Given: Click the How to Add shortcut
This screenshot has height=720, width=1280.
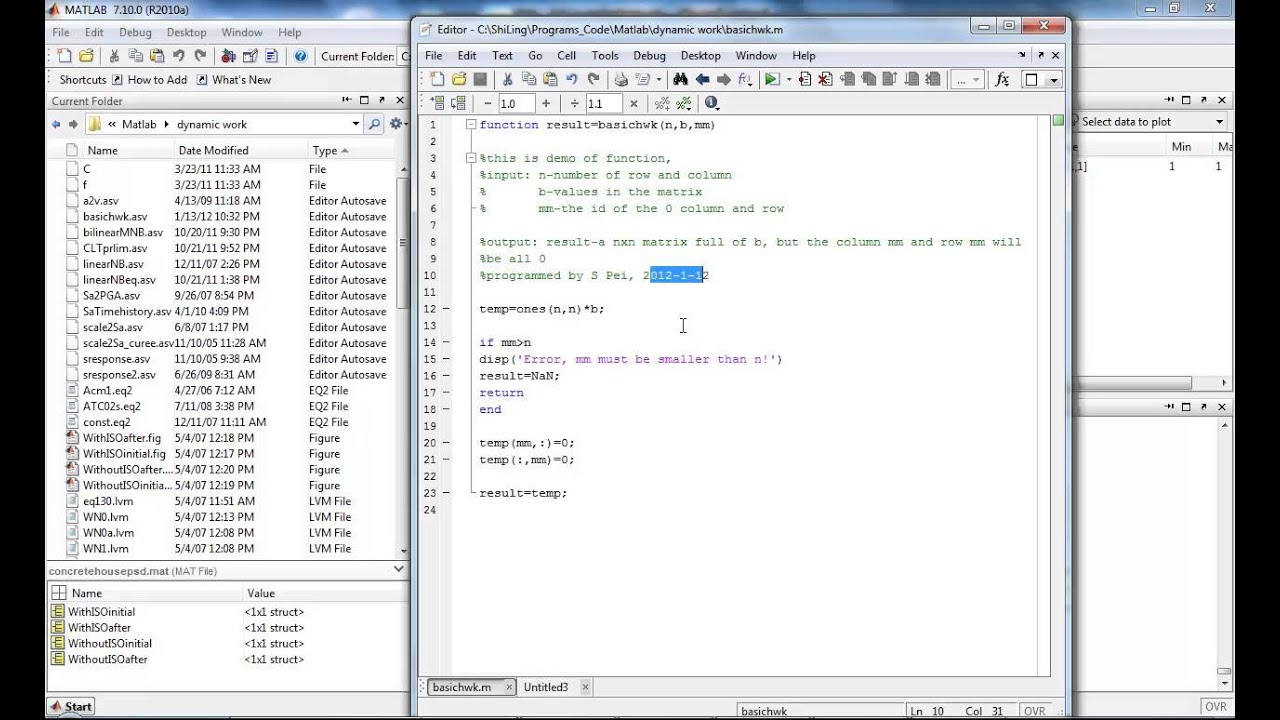Looking at the screenshot, I should pyautogui.click(x=149, y=80).
